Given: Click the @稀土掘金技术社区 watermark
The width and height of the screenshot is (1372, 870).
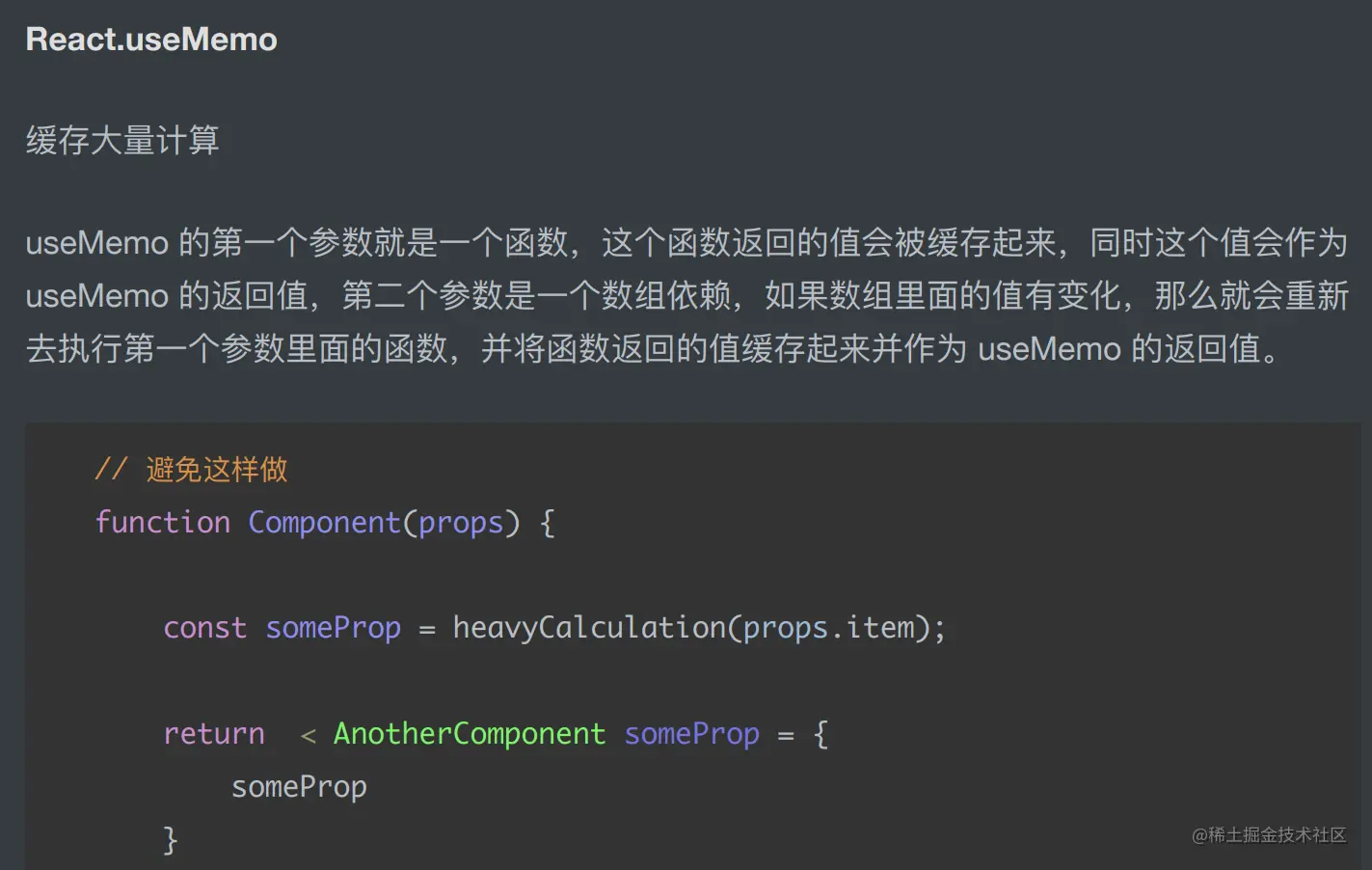Looking at the screenshot, I should pos(1269,835).
